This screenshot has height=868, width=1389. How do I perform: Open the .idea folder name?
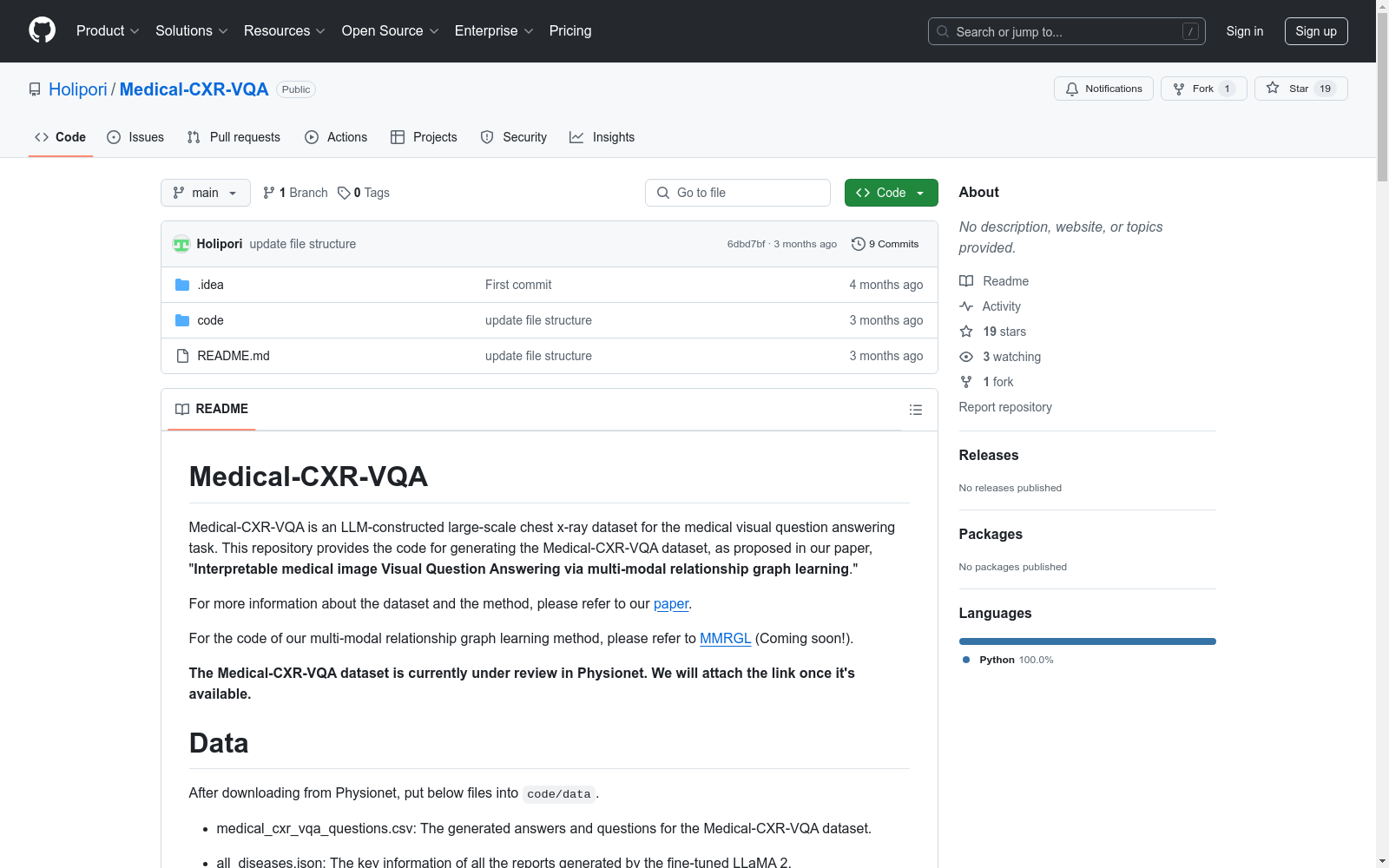210,285
